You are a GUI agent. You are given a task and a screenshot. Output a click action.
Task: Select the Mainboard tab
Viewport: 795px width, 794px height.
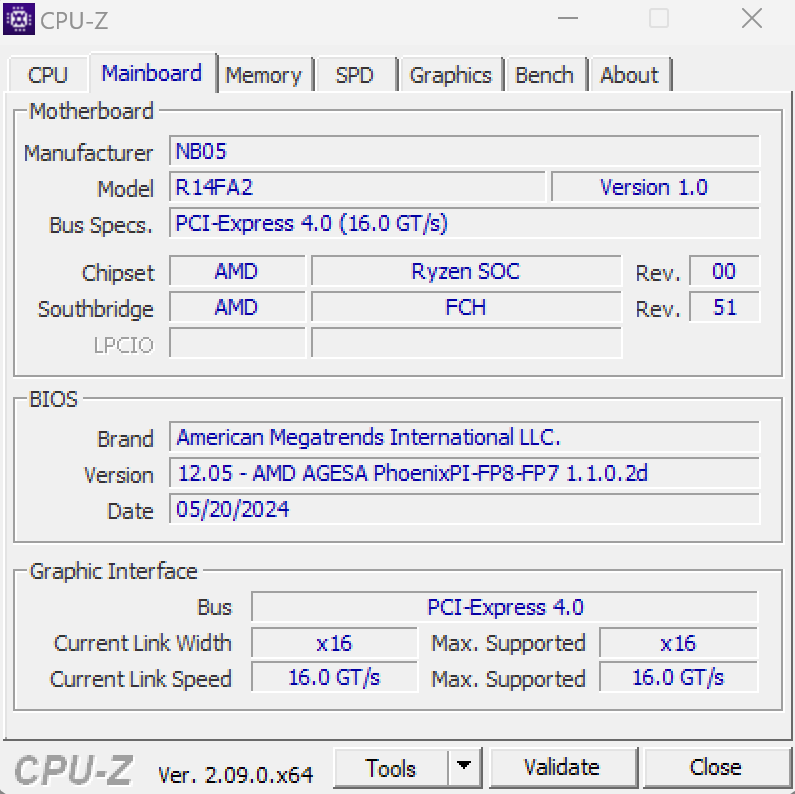(x=152, y=73)
